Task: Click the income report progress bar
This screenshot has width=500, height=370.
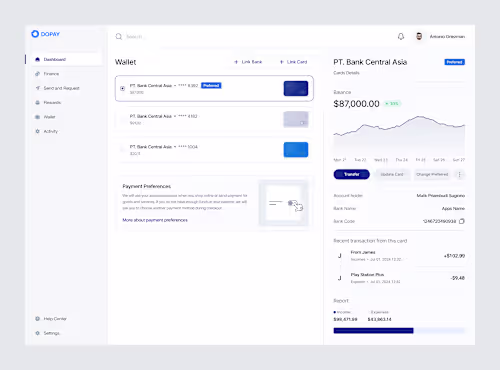Action: 373,331
